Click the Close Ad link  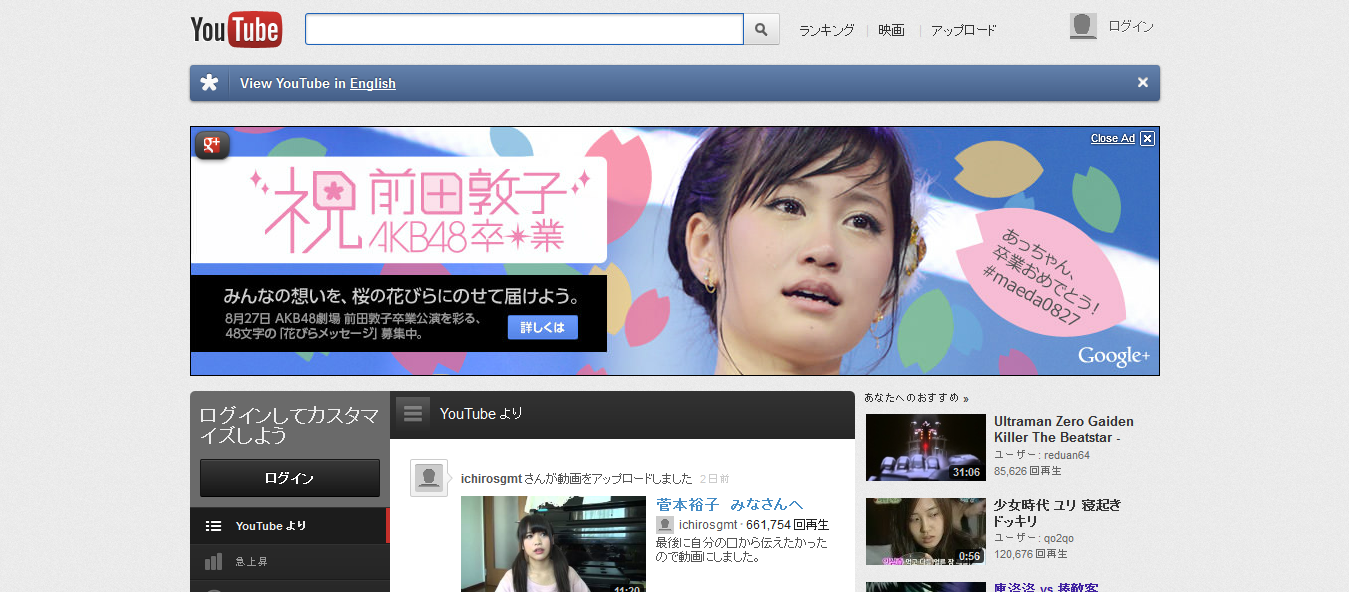click(x=1112, y=138)
